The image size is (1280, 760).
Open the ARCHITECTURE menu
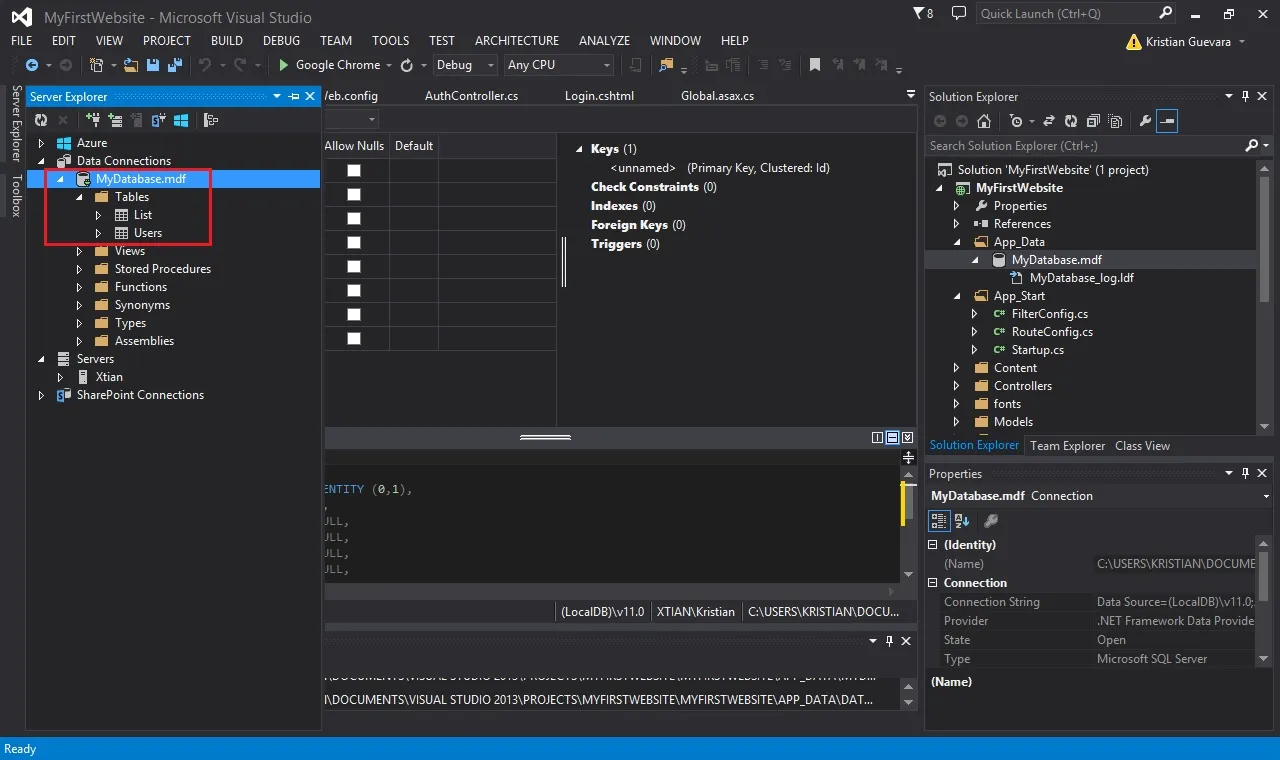pos(517,41)
